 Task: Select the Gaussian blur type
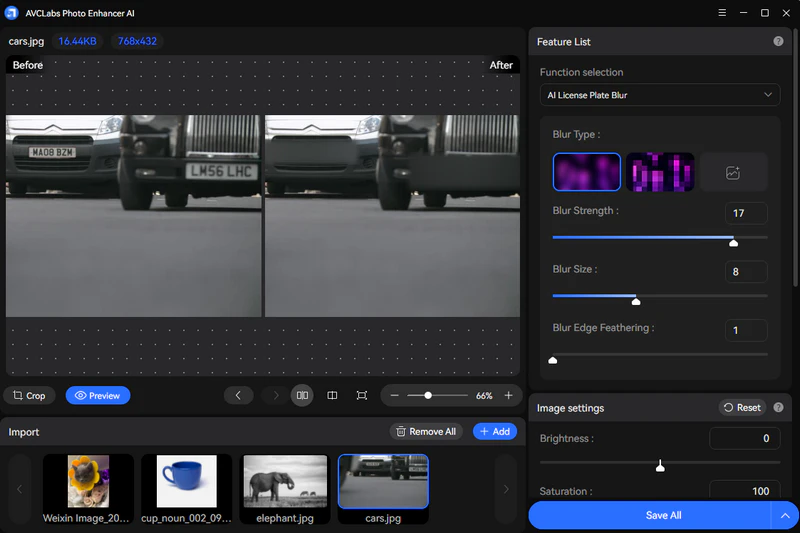[587, 172]
